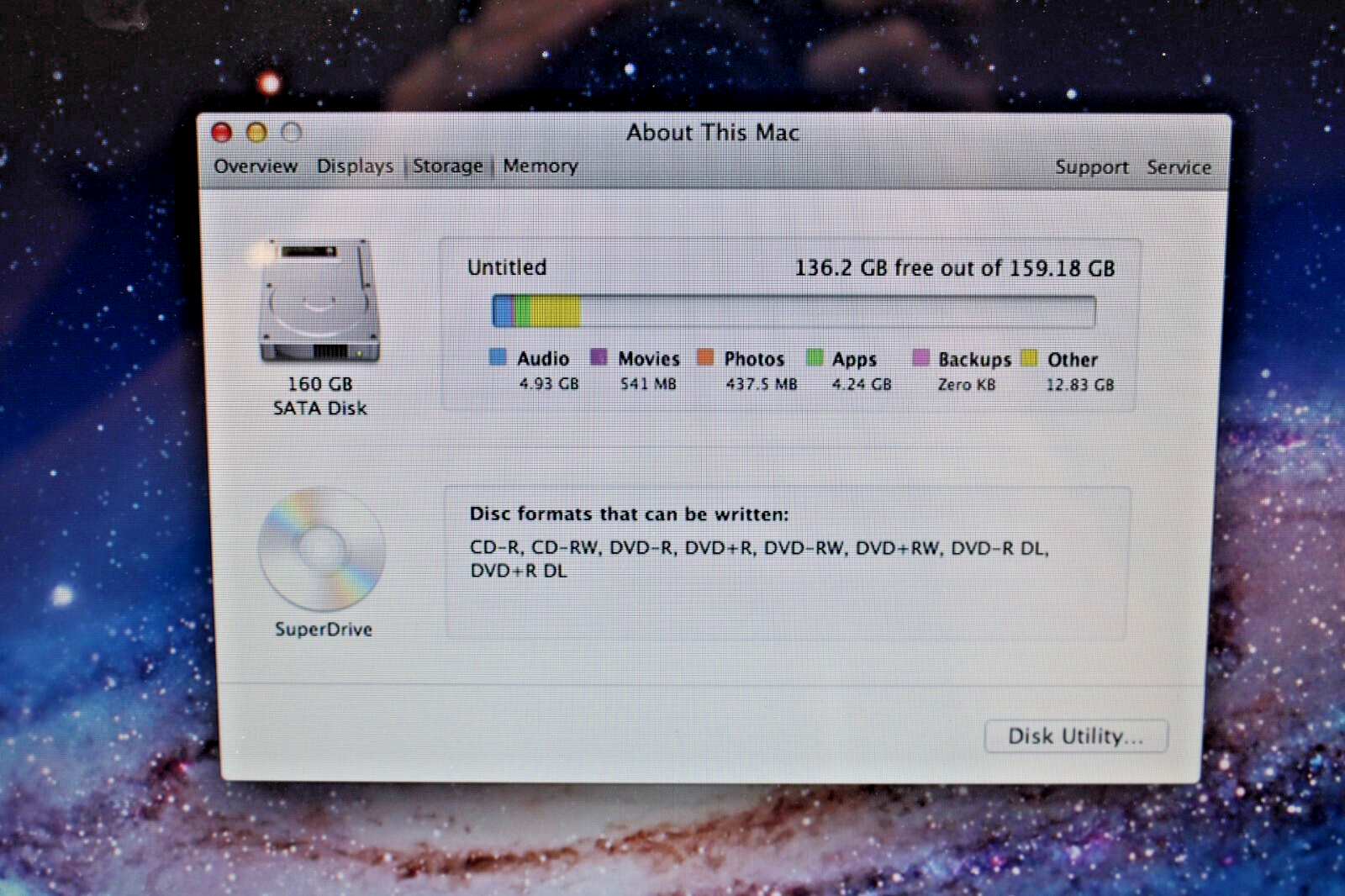Image resolution: width=1345 pixels, height=896 pixels.
Task: Click the green Apps legend swatch
Action: pos(814,358)
